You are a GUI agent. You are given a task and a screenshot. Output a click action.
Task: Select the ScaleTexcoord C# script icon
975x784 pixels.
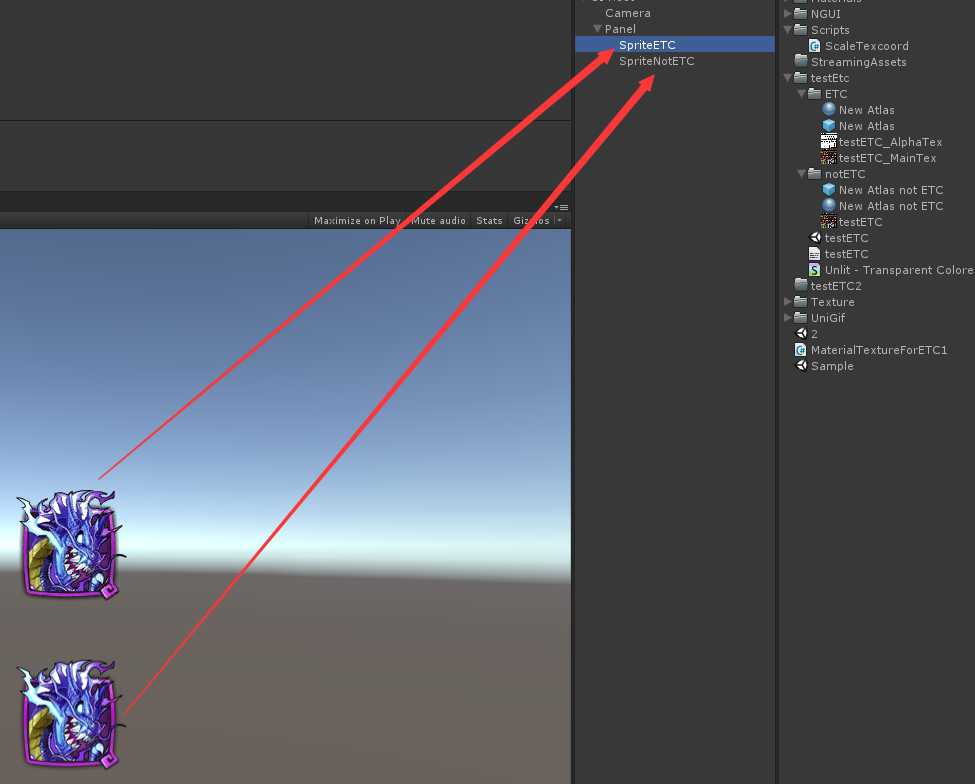coord(815,46)
